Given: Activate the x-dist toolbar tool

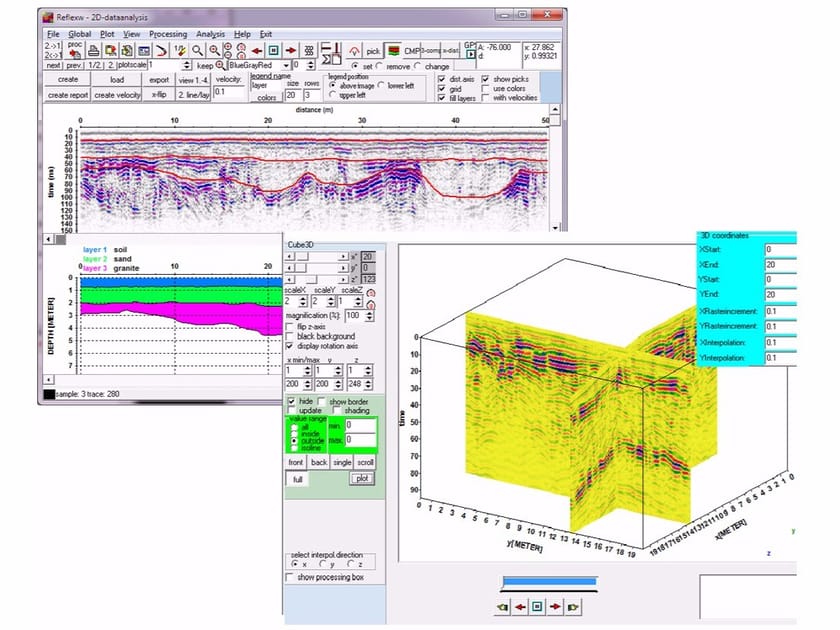Looking at the screenshot, I should (452, 50).
